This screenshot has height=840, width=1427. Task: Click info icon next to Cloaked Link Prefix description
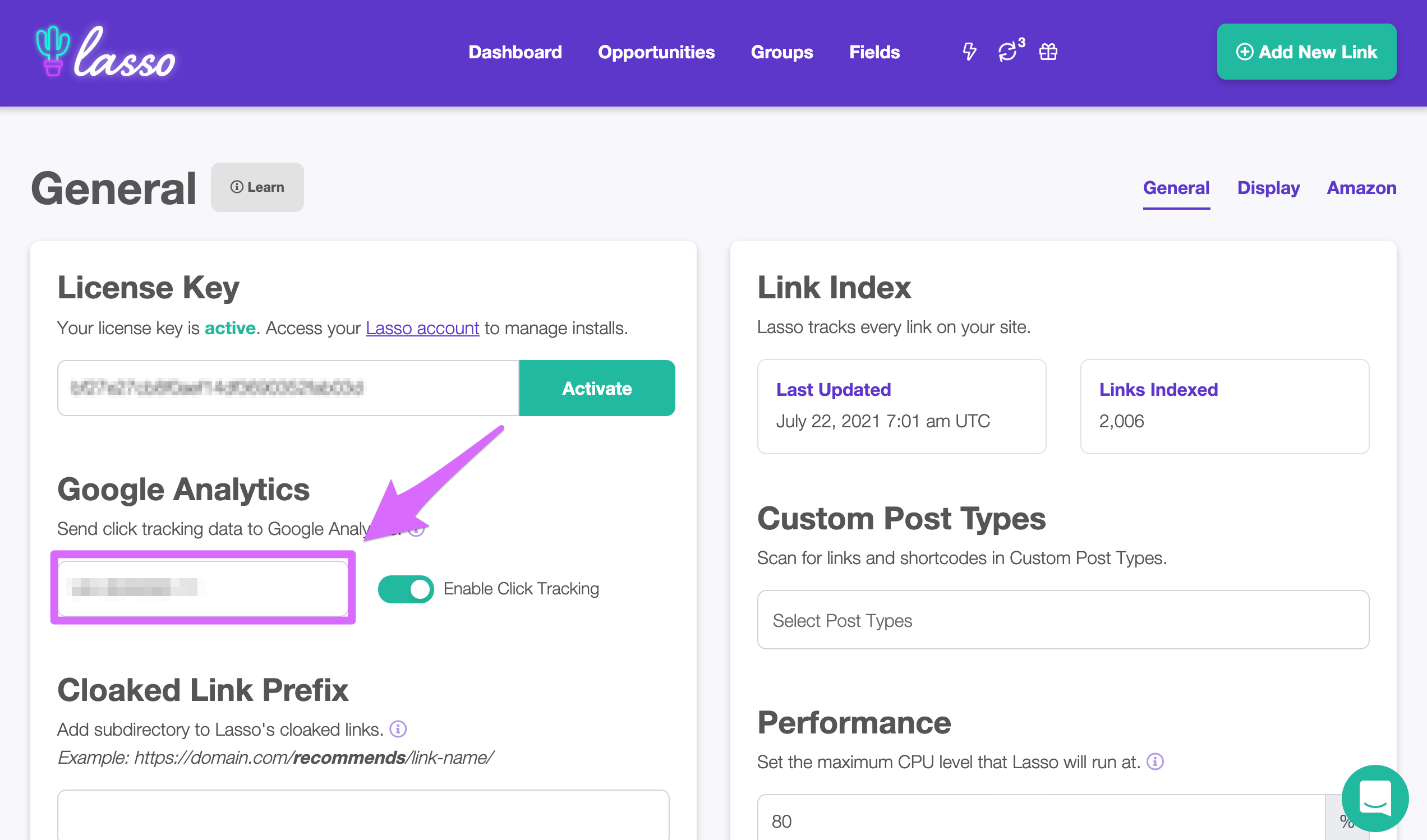click(x=398, y=728)
